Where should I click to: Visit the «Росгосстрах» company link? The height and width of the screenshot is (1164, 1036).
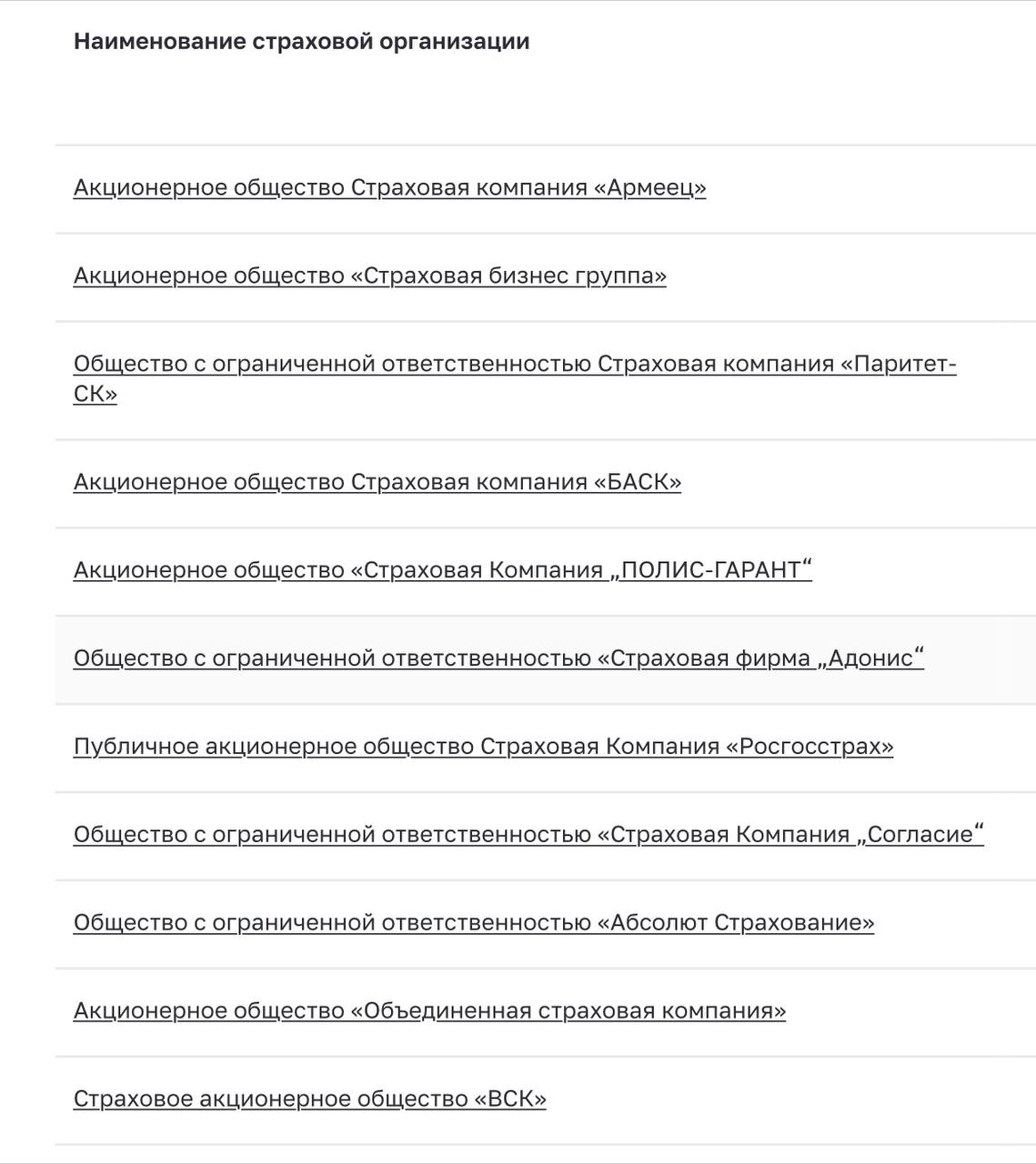pos(483,747)
